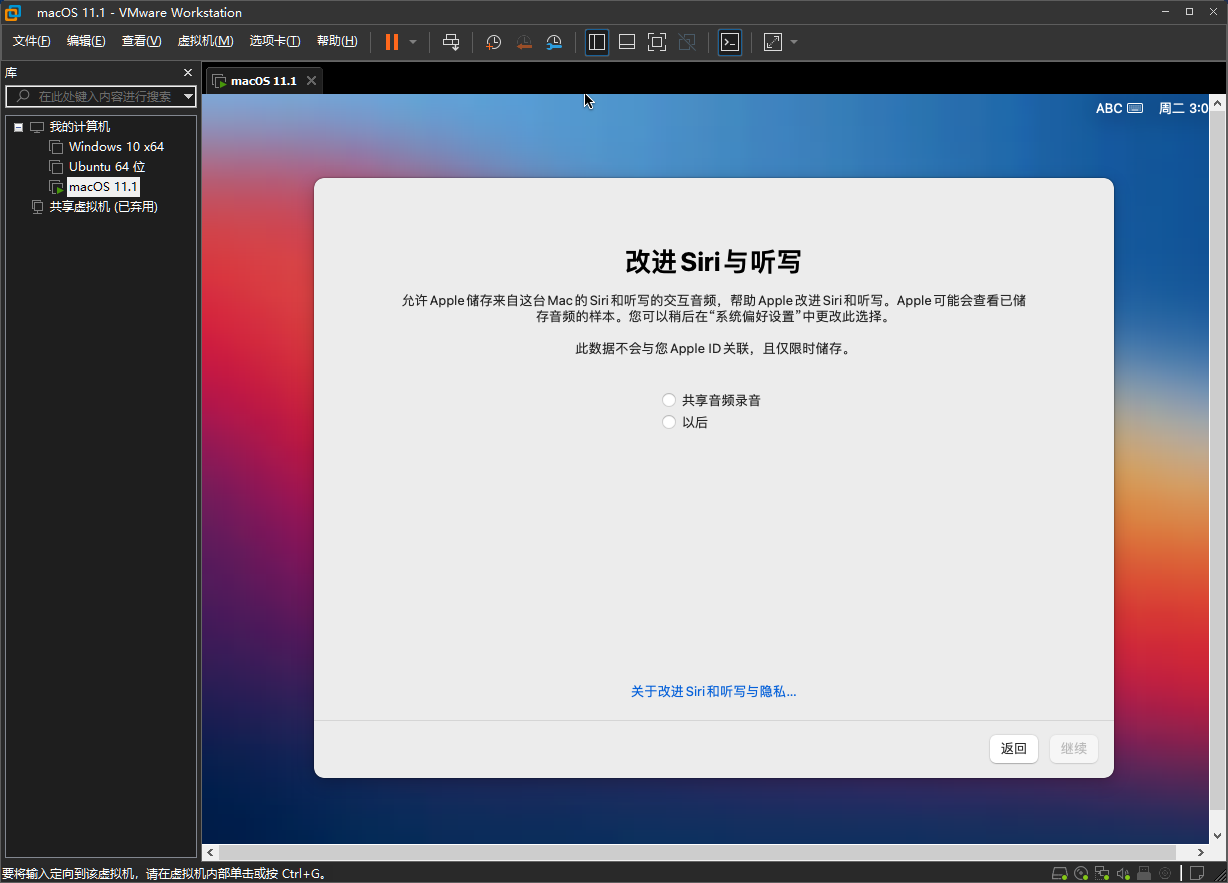Enter full screen mode via toolbar icon
1228x883 pixels.
tap(657, 42)
